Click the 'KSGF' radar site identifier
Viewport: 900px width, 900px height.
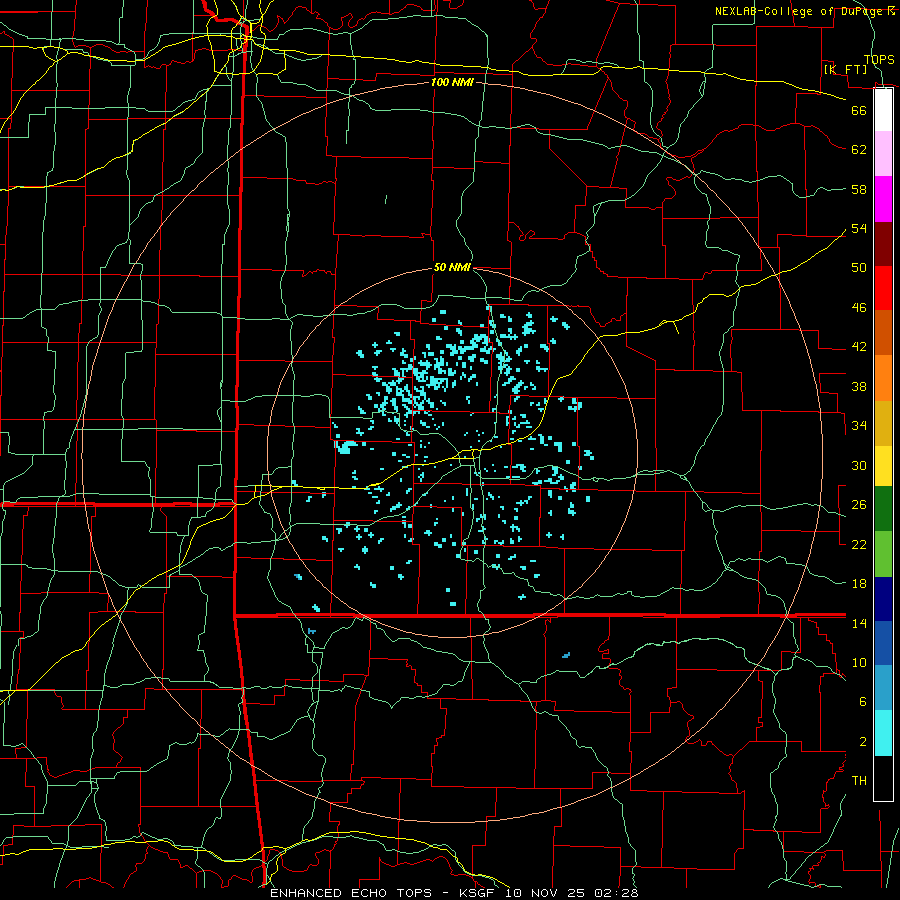[x=476, y=893]
